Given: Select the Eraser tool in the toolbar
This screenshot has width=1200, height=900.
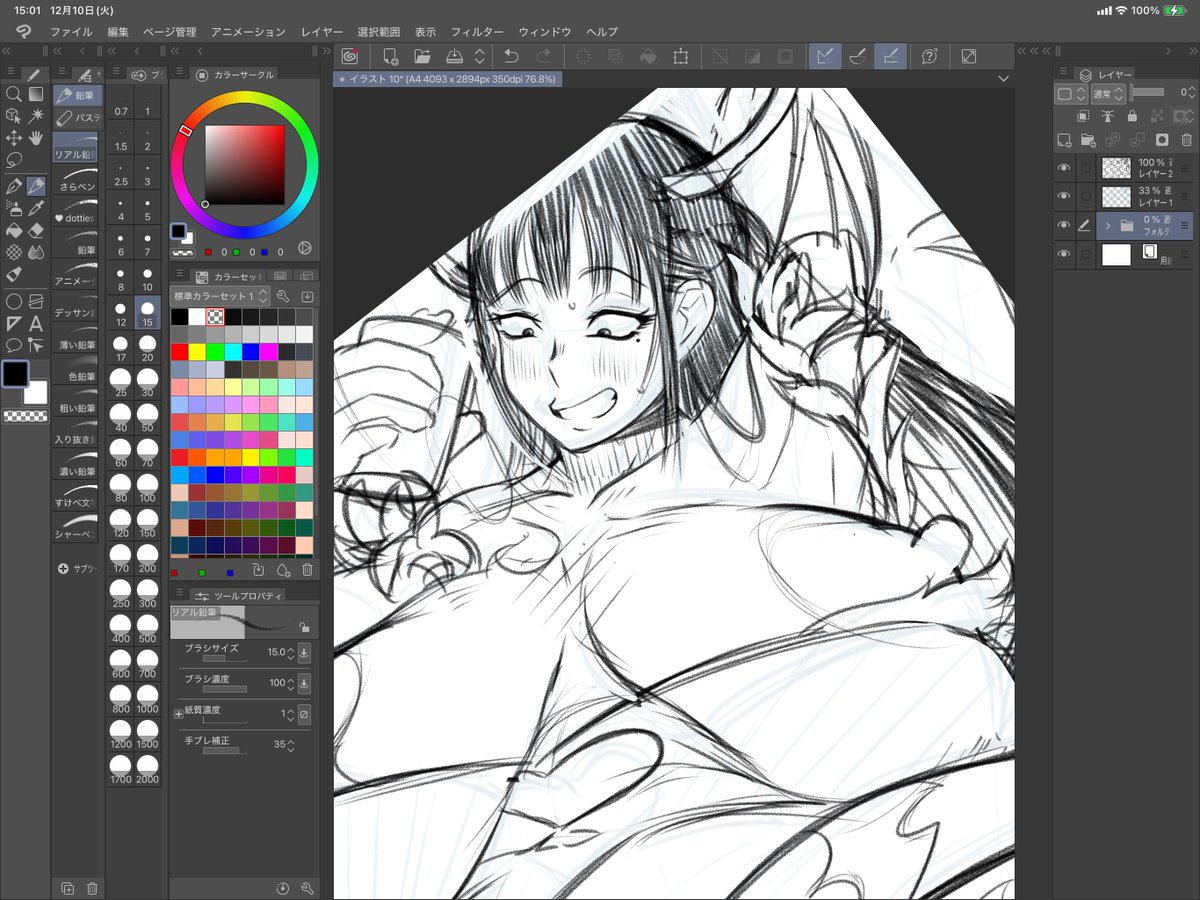Looking at the screenshot, I should tap(36, 232).
